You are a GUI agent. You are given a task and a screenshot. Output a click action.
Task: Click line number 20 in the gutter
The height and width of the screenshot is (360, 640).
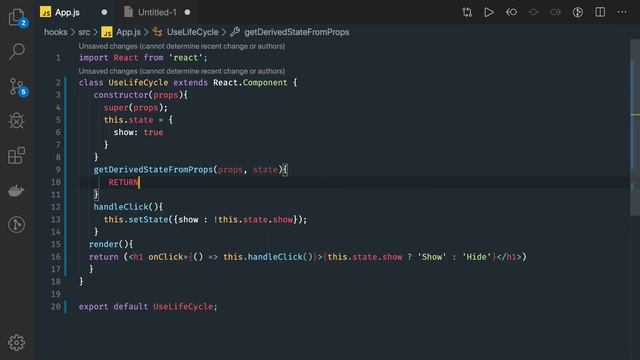point(56,307)
